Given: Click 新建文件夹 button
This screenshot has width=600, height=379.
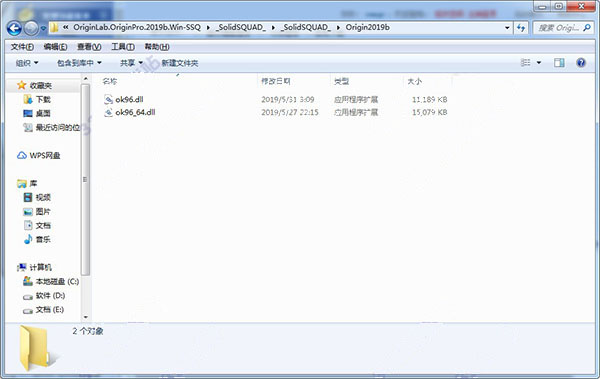Looking at the screenshot, I should point(179,63).
